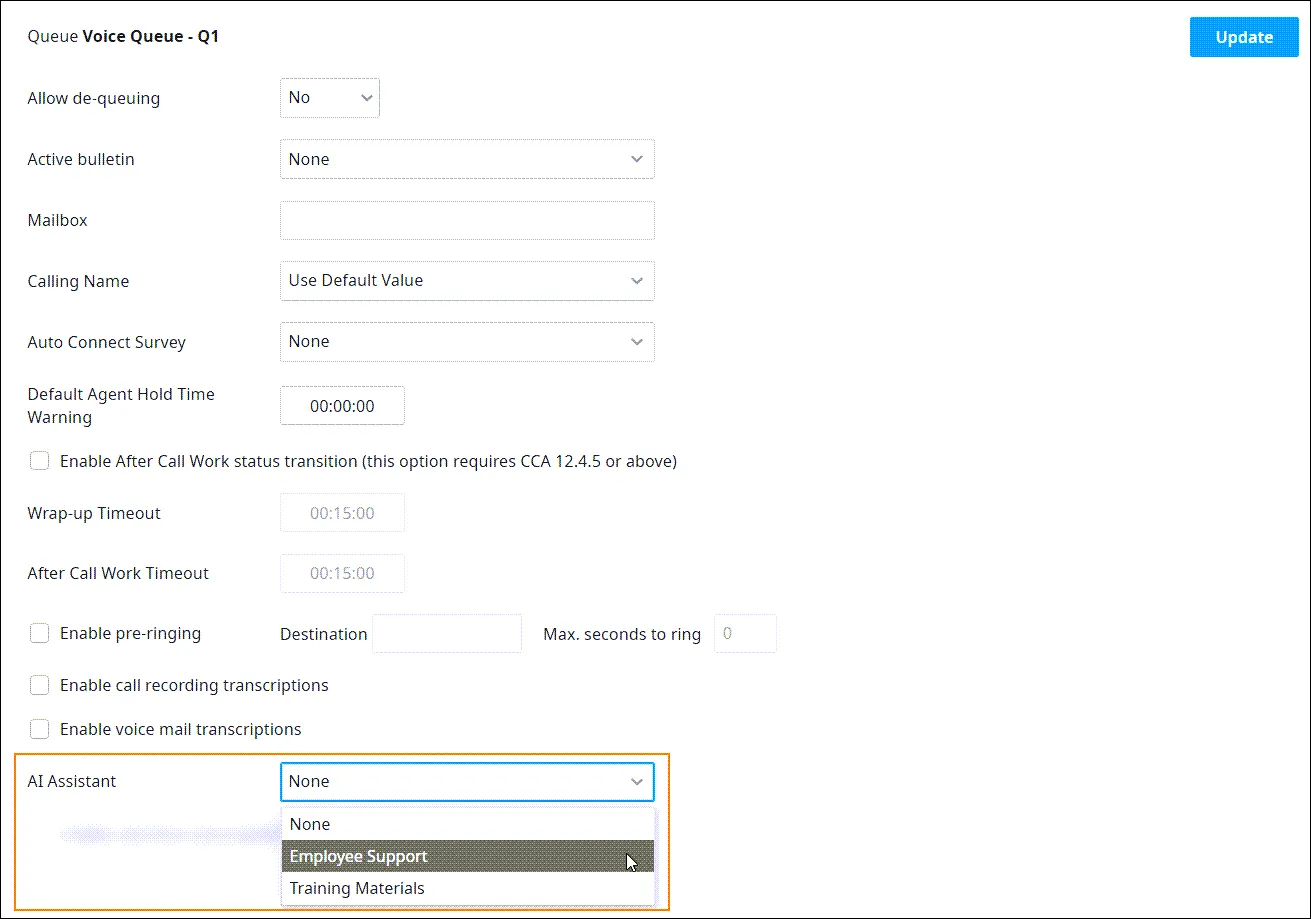Image resolution: width=1311 pixels, height=919 pixels.
Task: Open the Allow de-queuing dropdown
Action: pos(330,98)
